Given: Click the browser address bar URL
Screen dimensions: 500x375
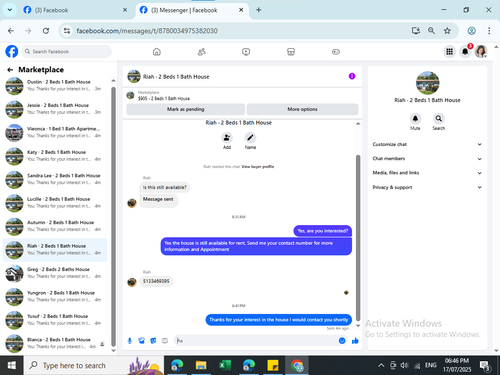Looking at the screenshot, I should coord(147,31).
